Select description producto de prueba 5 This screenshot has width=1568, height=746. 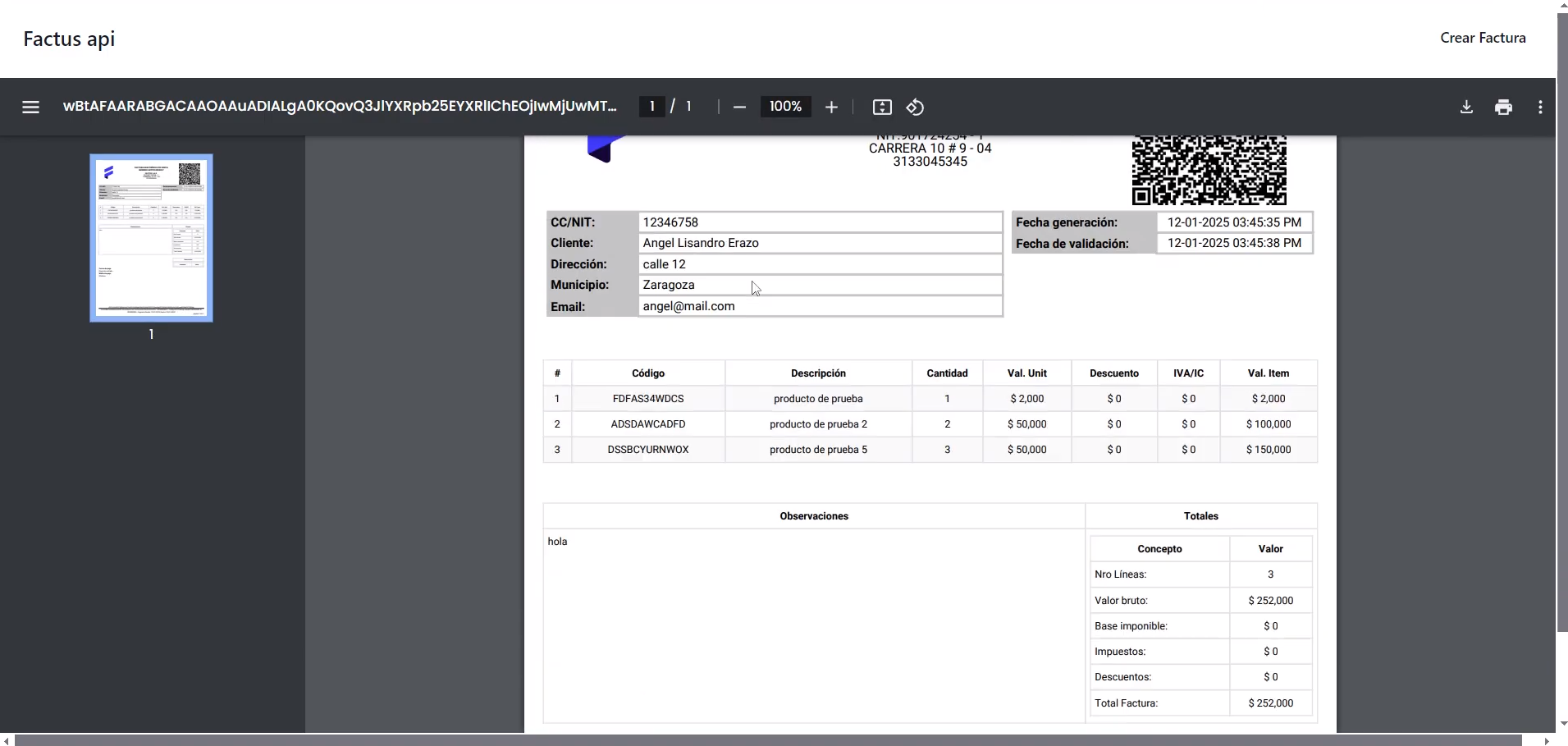(x=818, y=450)
